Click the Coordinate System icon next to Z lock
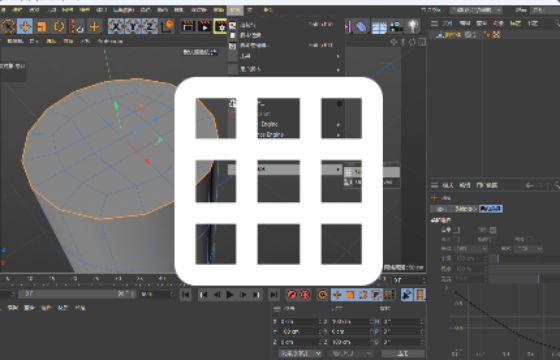 pyautogui.click(x=166, y=26)
